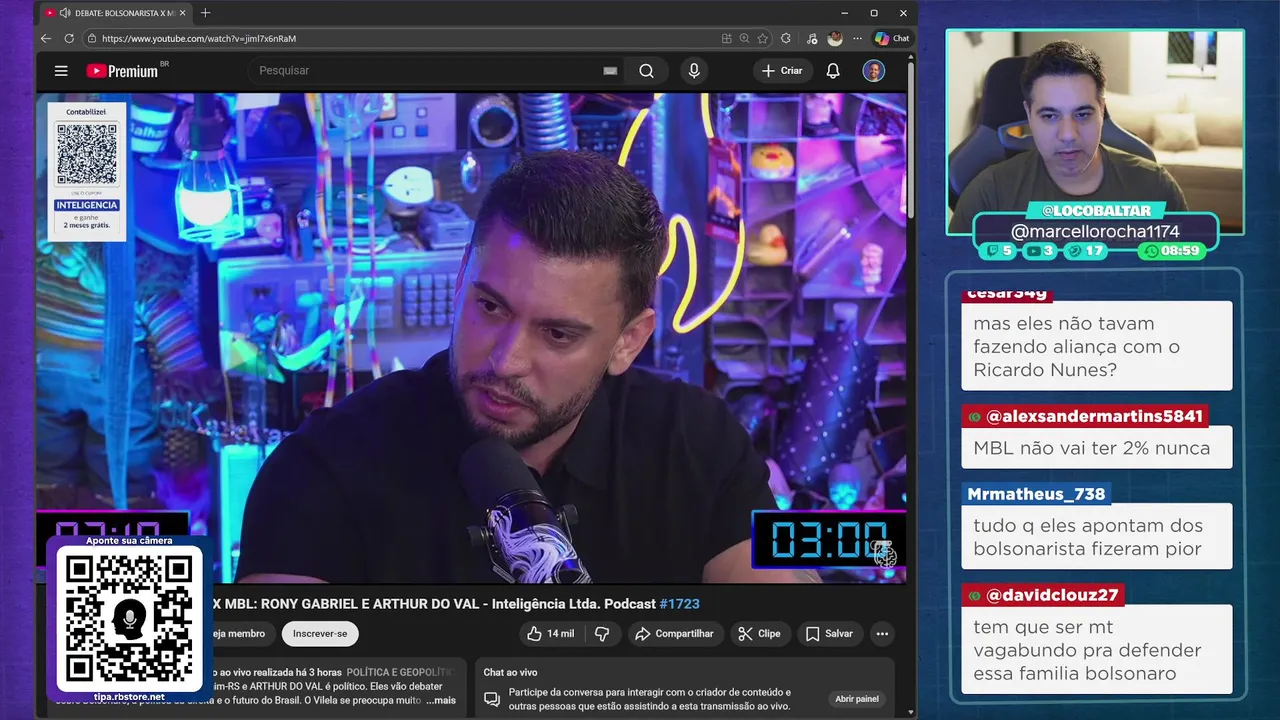Switch to the DEBATE: BOLSONARISTA X MBL tab
This screenshot has width=1280, height=720.
(x=116, y=13)
